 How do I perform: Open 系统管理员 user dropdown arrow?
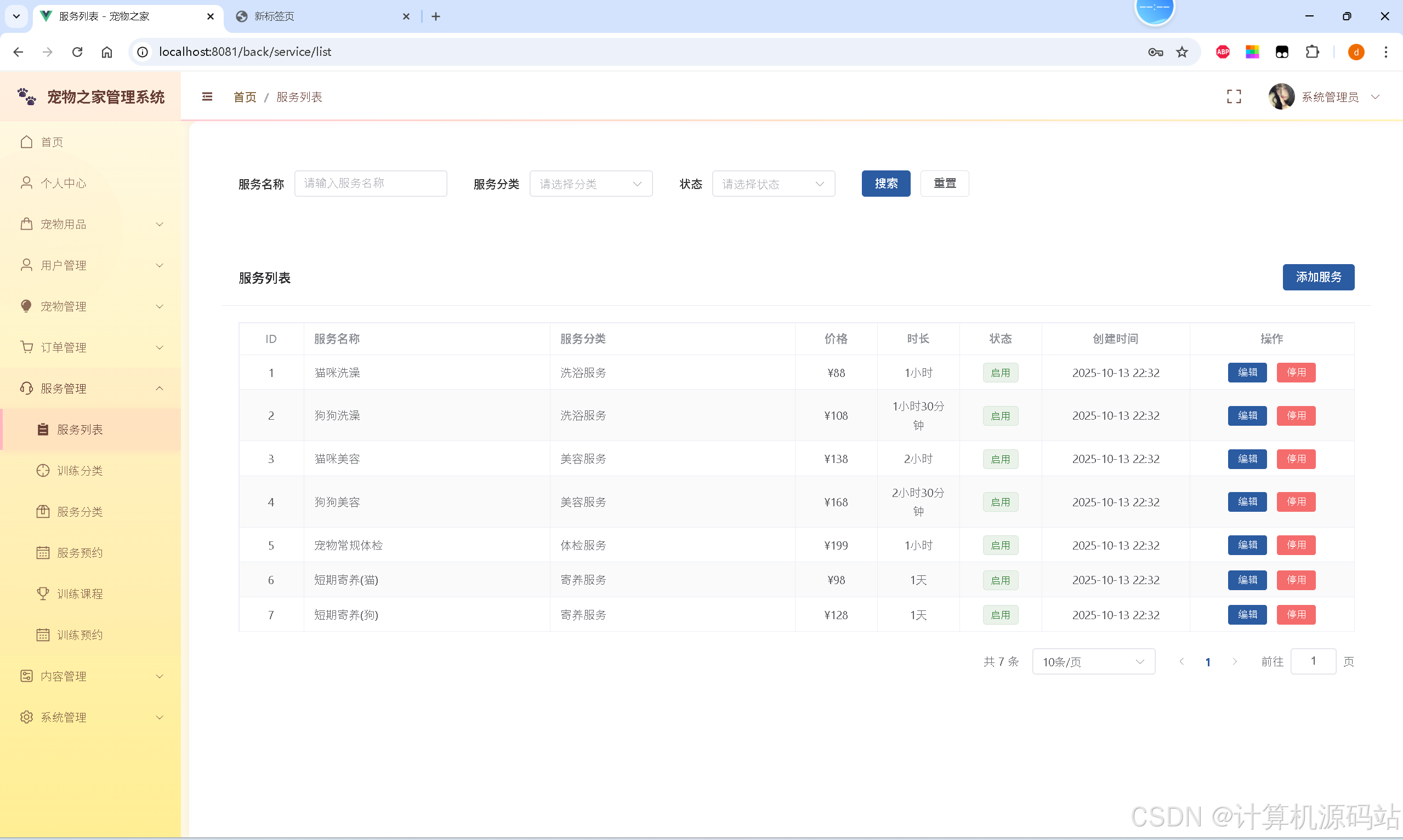pyautogui.click(x=1375, y=97)
